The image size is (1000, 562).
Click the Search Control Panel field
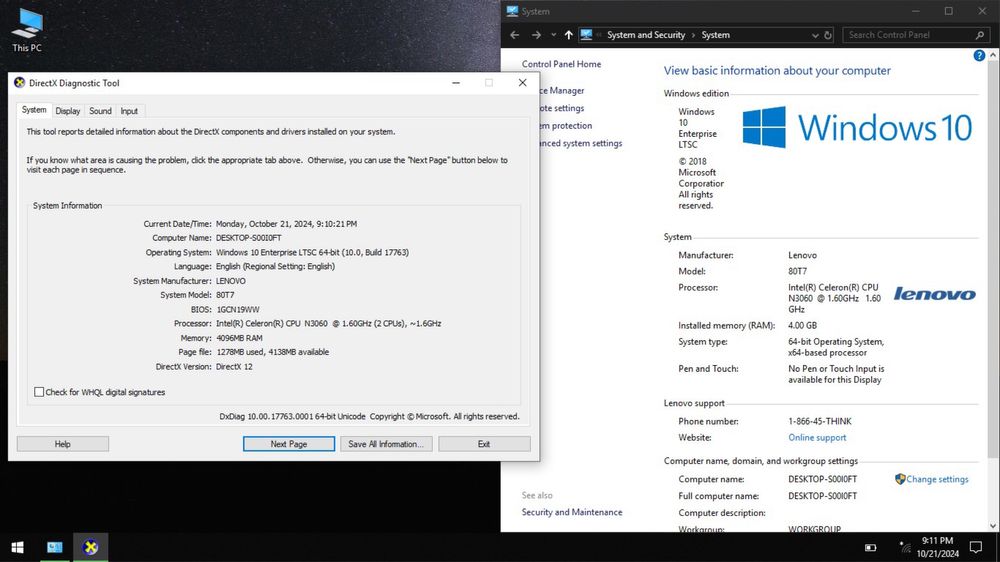[909, 35]
